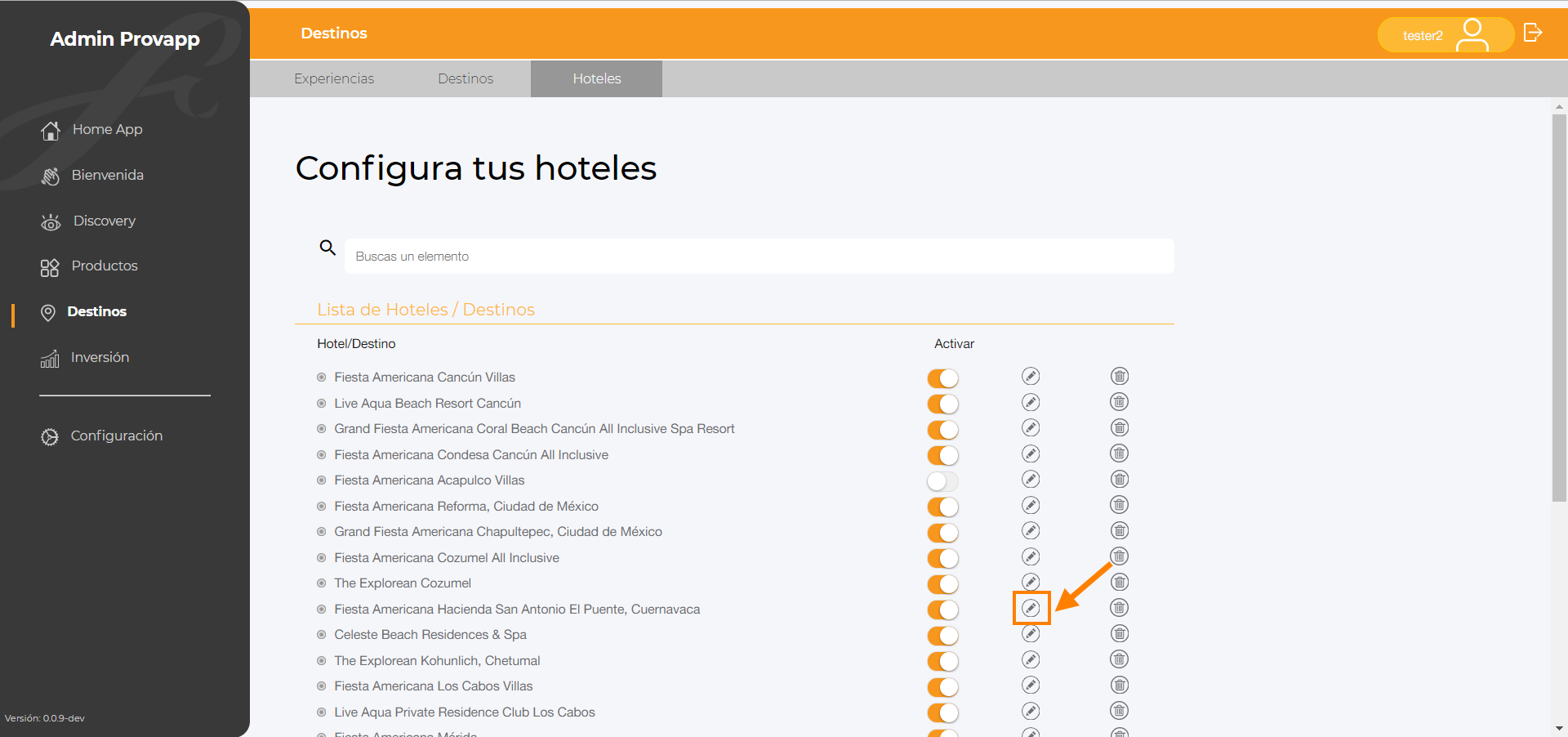The height and width of the screenshot is (737, 1568).
Task: Toggle Fiesta Americana Hacienda San Antonio switch
Action: 942,610
